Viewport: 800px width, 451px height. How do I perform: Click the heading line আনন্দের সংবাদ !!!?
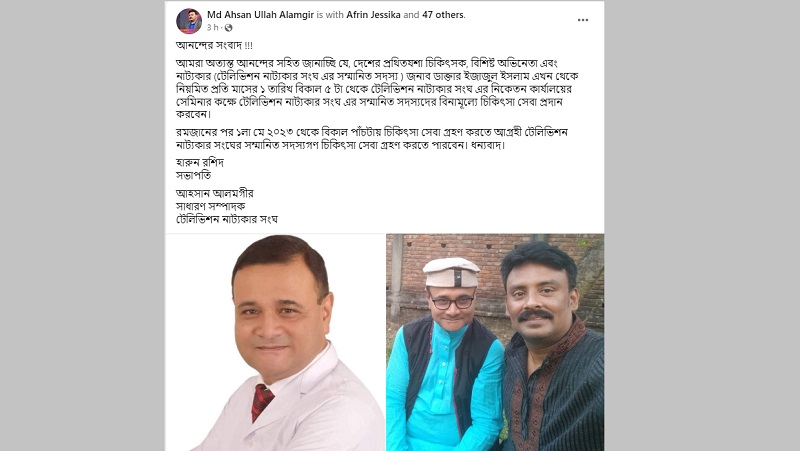point(214,45)
